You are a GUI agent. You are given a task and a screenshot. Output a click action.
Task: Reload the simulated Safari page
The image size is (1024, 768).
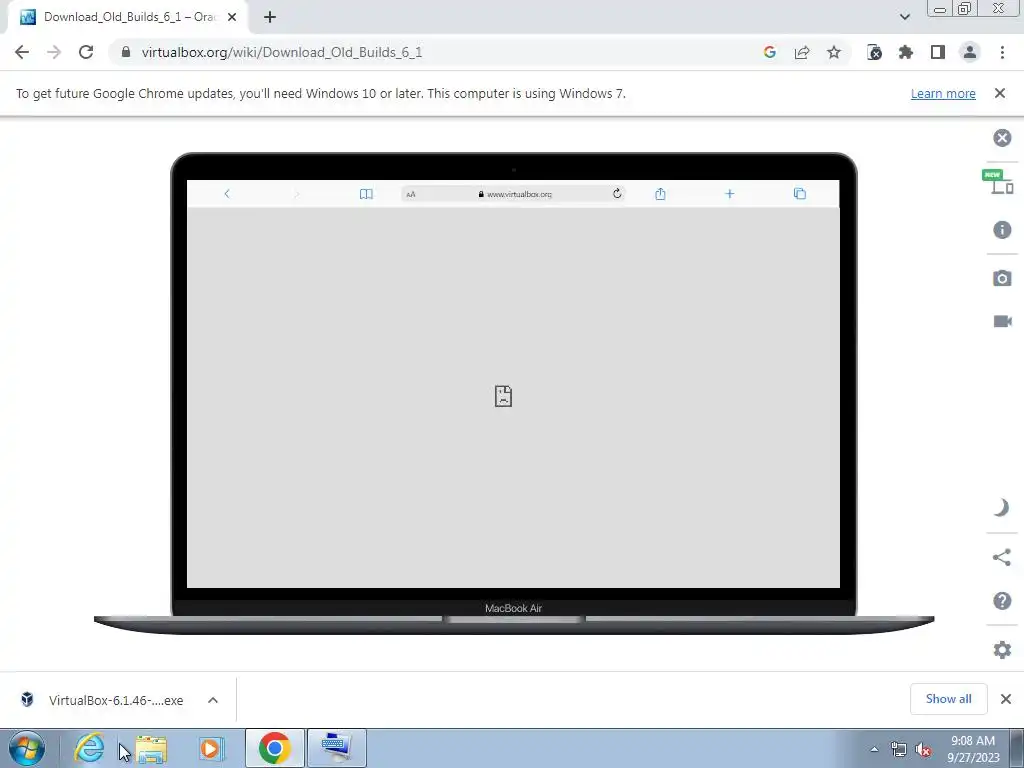(x=616, y=193)
